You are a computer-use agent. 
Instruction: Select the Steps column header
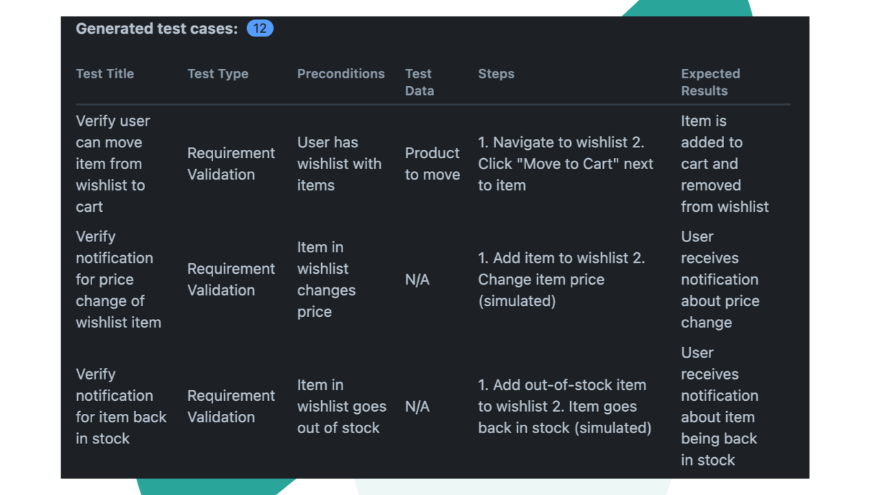point(496,74)
